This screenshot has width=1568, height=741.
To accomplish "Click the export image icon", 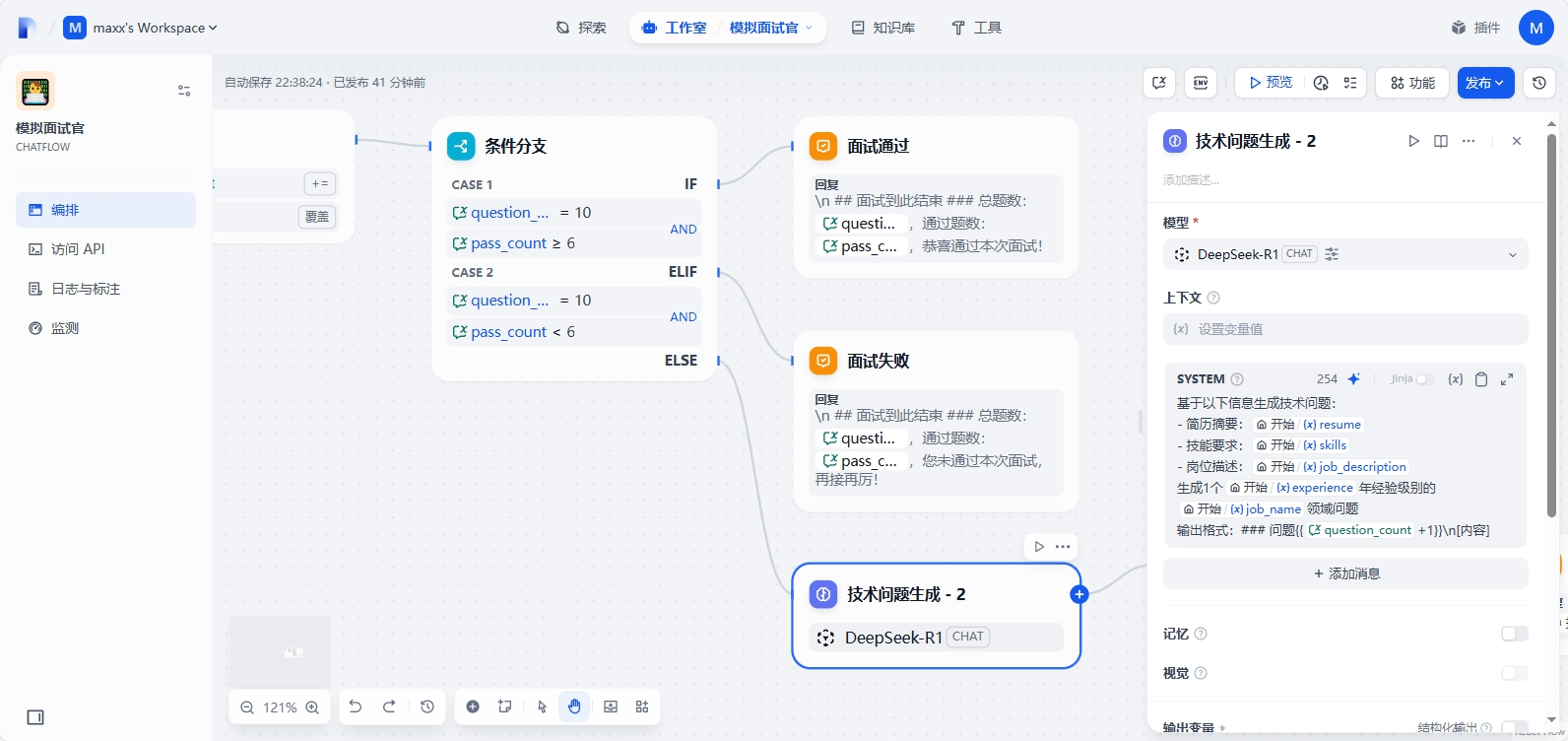I will 611,707.
